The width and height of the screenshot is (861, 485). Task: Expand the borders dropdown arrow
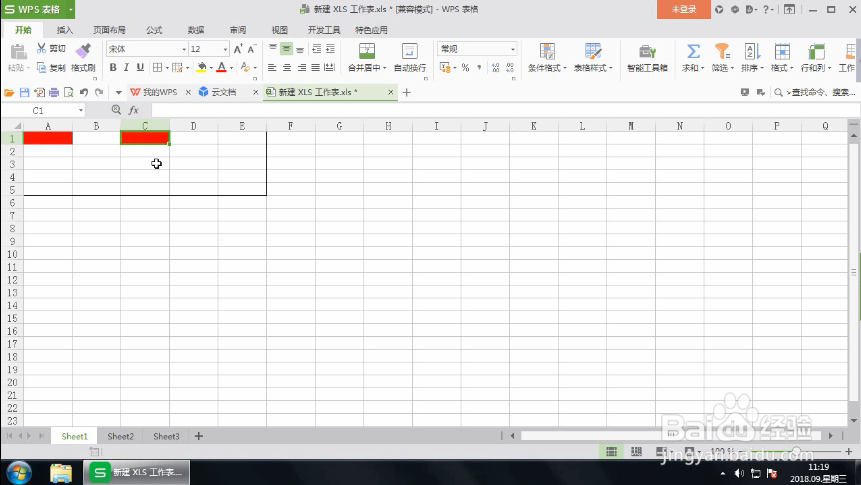coord(167,68)
